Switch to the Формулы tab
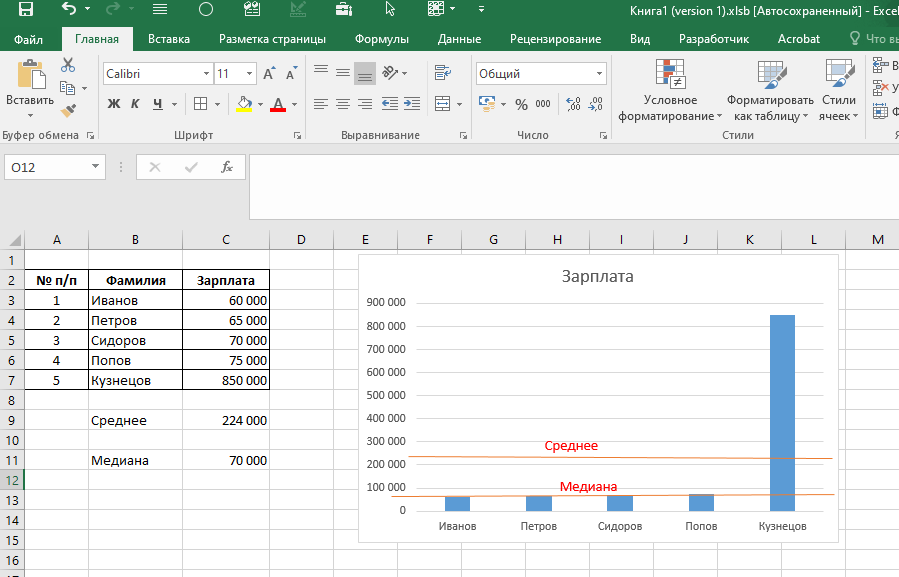Viewport: 899px width, 577px height. click(382, 39)
